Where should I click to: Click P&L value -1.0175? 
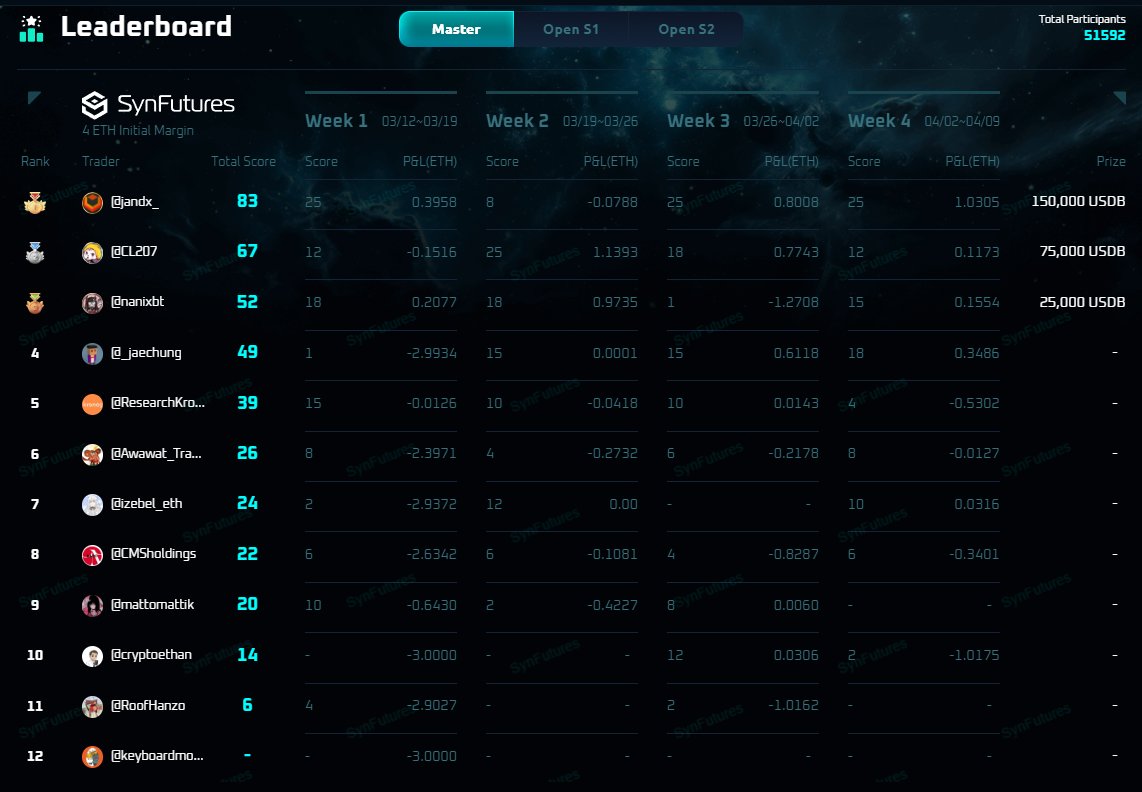pos(974,655)
